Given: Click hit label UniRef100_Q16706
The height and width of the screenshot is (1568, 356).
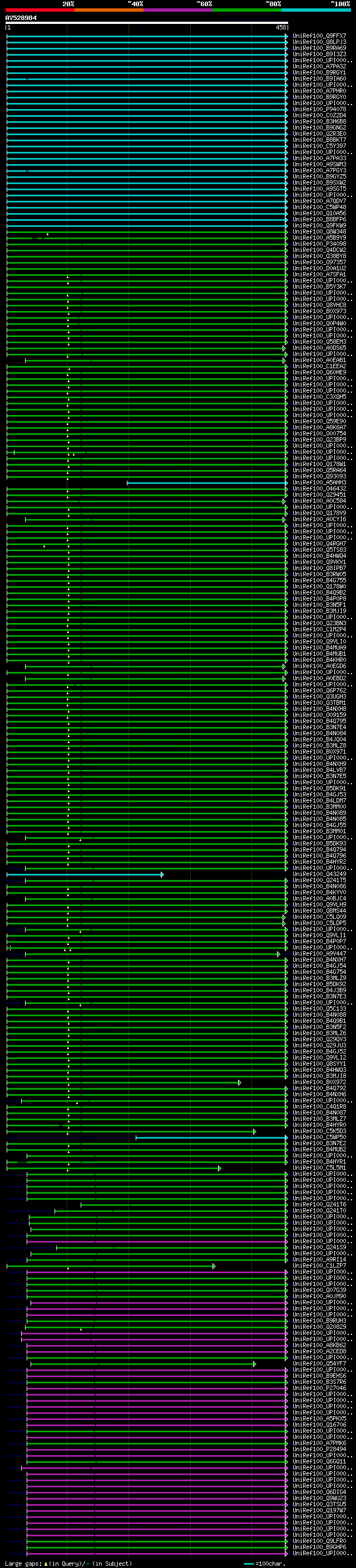Looking at the screenshot, I should [319, 1424].
